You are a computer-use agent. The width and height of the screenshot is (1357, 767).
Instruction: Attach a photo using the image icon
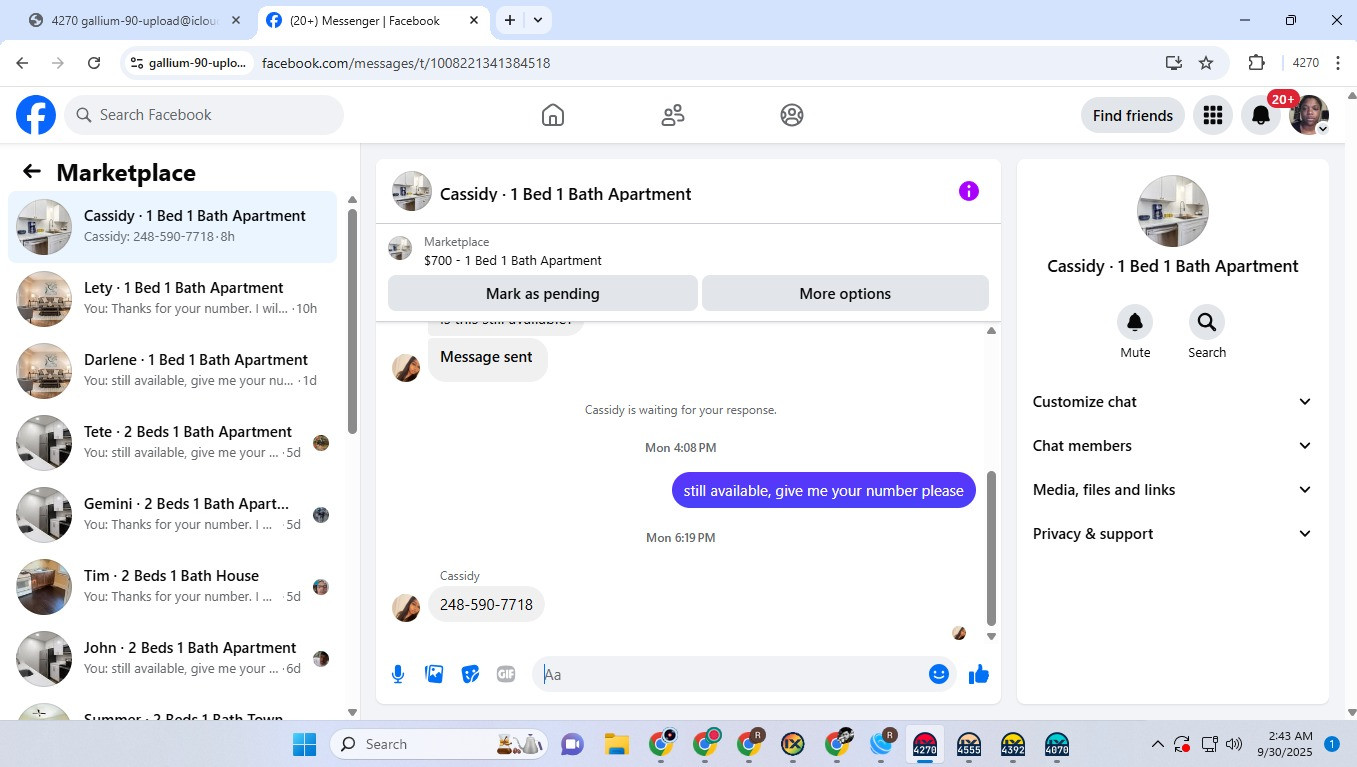(x=434, y=674)
